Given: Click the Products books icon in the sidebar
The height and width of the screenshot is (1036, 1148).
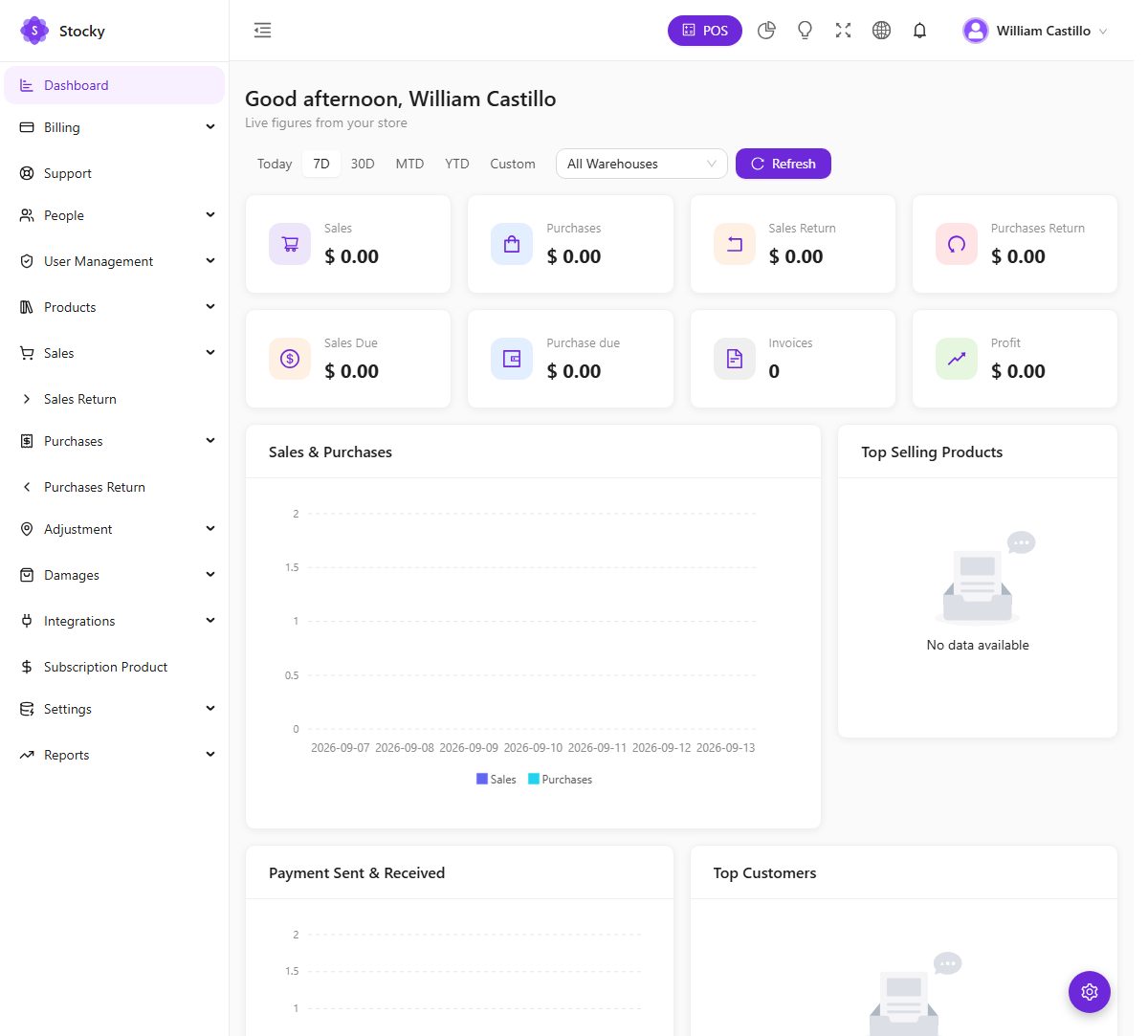Looking at the screenshot, I should [27, 307].
